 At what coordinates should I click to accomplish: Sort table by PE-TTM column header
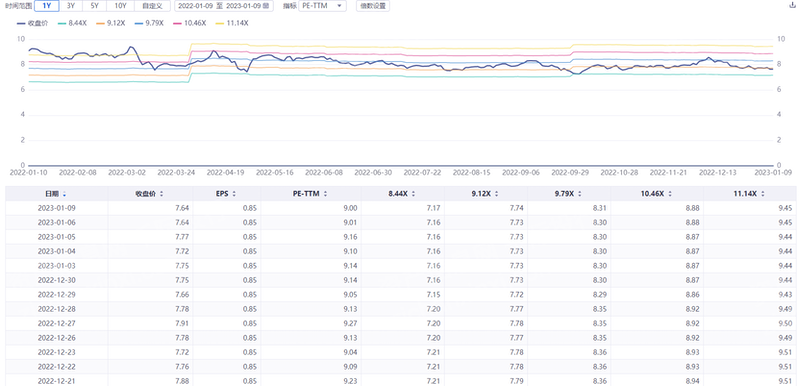pos(310,194)
